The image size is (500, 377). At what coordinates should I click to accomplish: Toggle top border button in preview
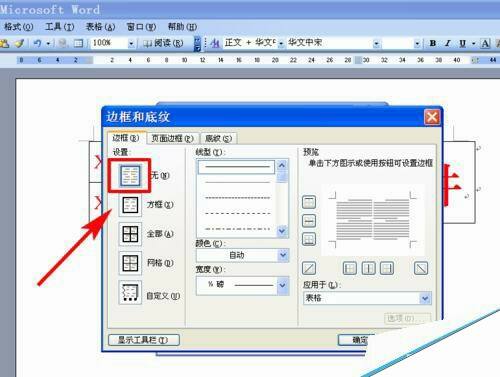(309, 202)
